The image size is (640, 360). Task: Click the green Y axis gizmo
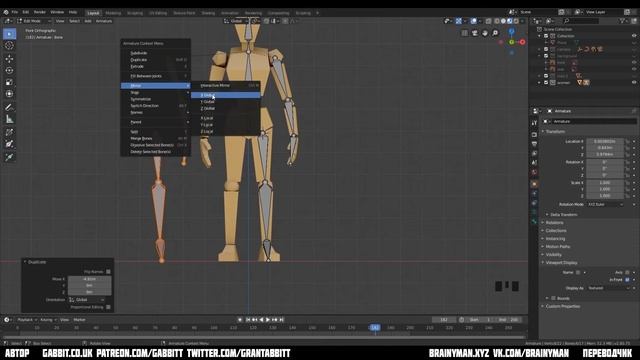(x=512, y=42)
